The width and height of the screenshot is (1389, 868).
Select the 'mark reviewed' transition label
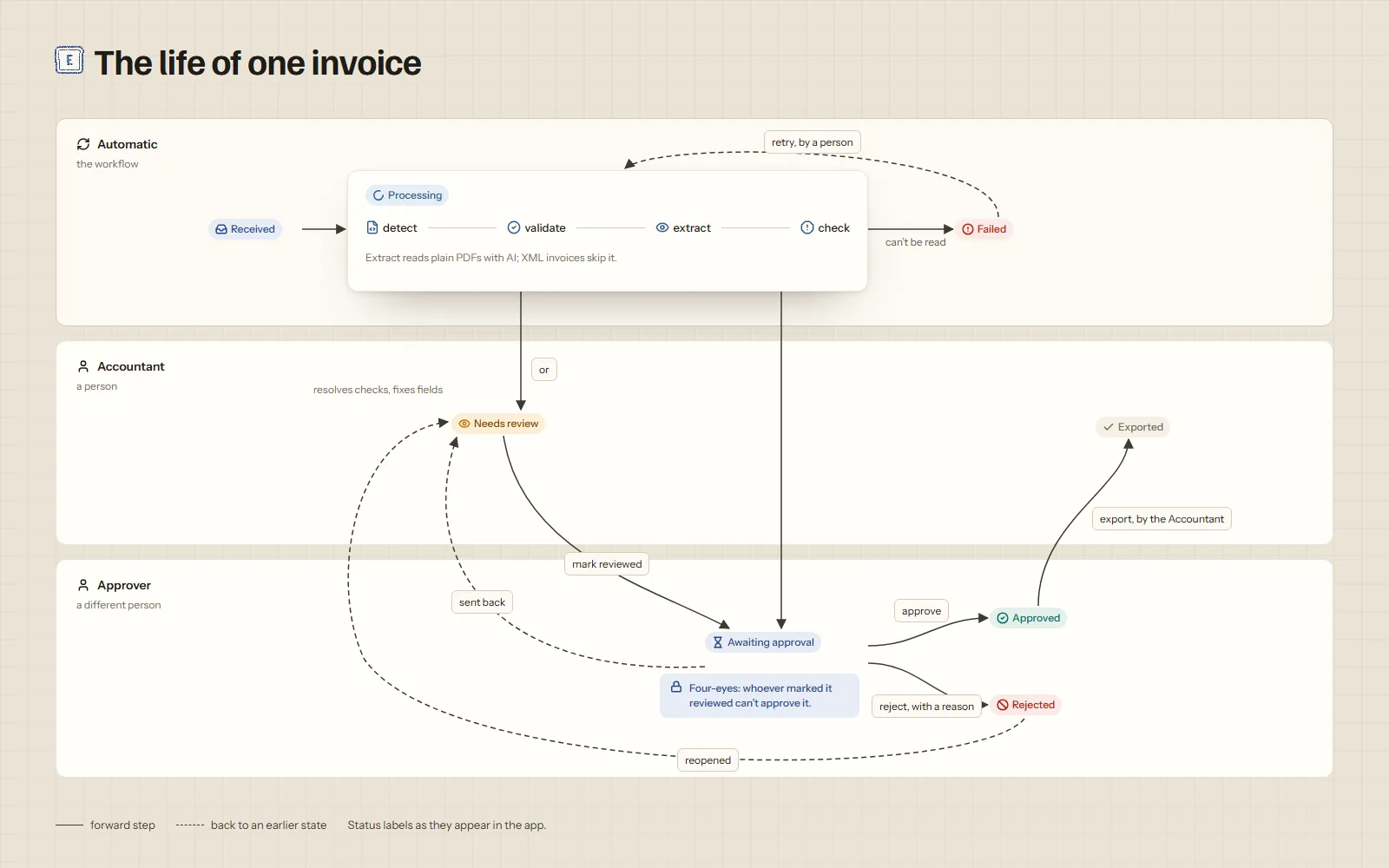coord(607,564)
